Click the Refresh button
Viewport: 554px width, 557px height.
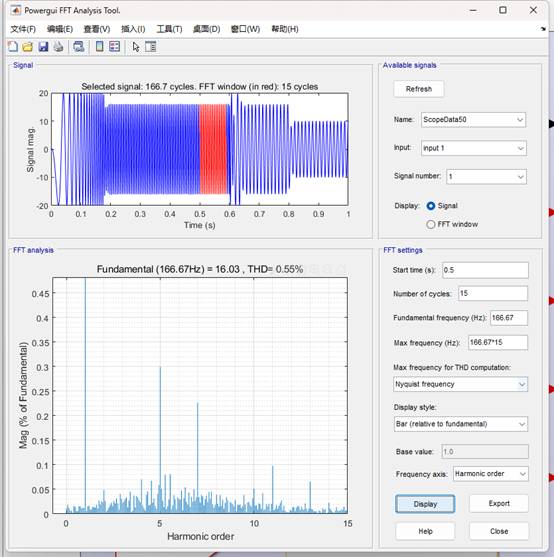pyautogui.click(x=419, y=89)
